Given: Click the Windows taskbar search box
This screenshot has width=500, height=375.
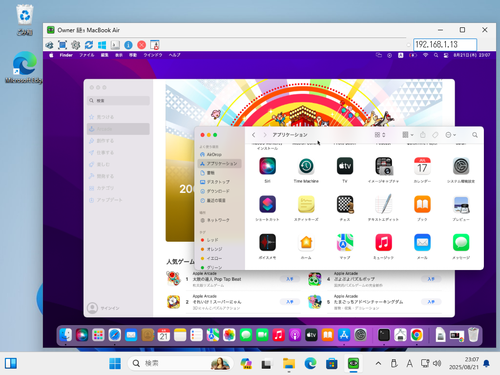Looking at the screenshot, I should pyautogui.click(x=180, y=363).
